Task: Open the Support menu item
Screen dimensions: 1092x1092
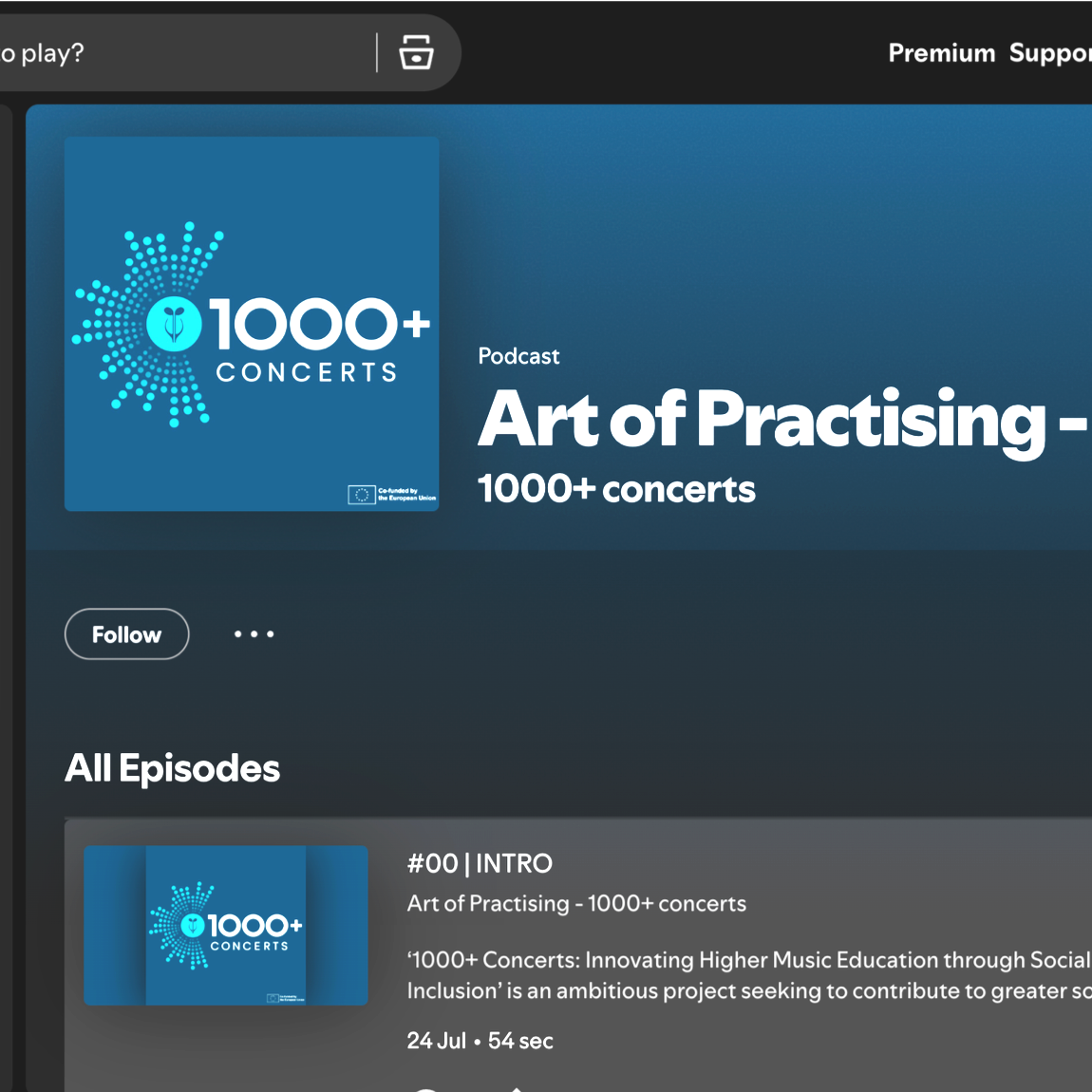Action: pyautogui.click(x=1054, y=53)
